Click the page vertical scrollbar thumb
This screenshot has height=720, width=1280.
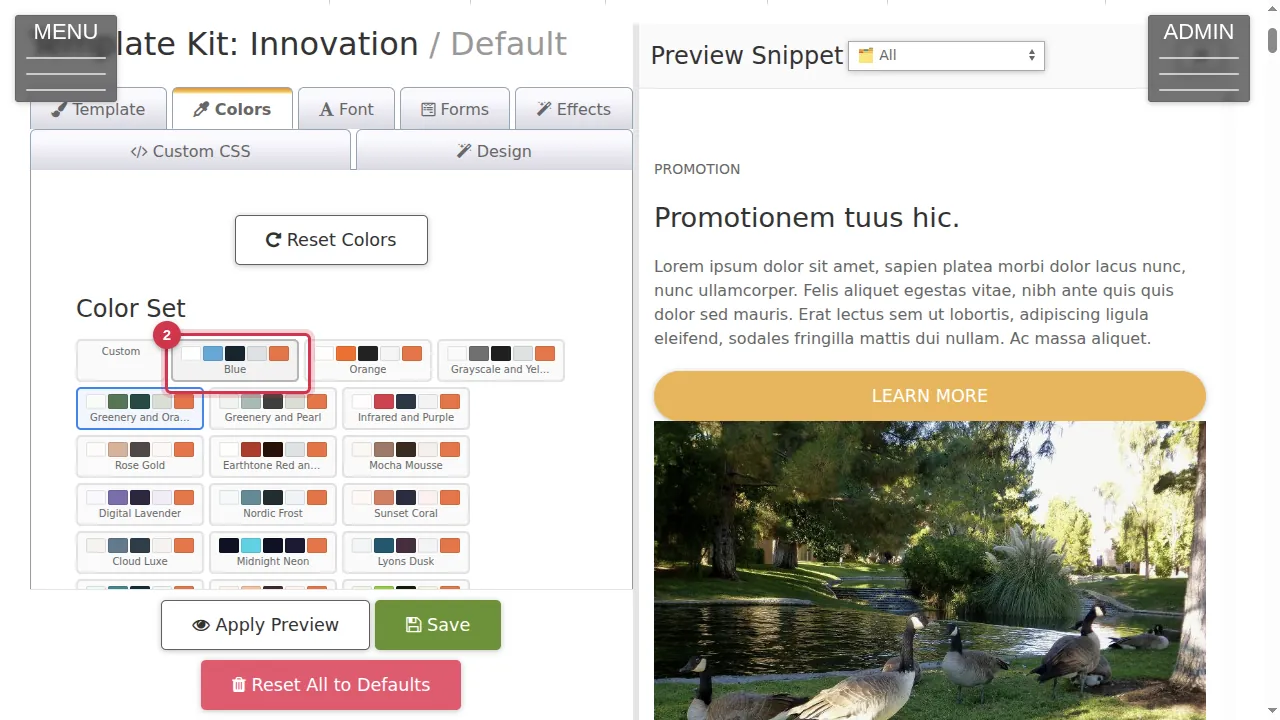[x=1273, y=40]
